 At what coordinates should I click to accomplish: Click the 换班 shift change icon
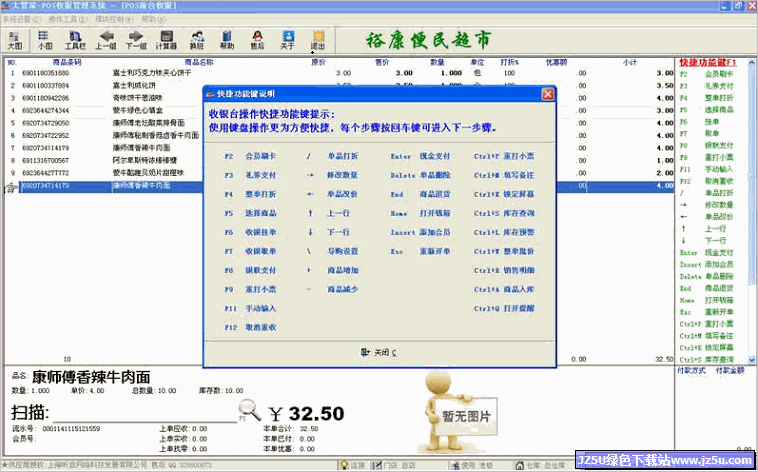tap(196, 41)
